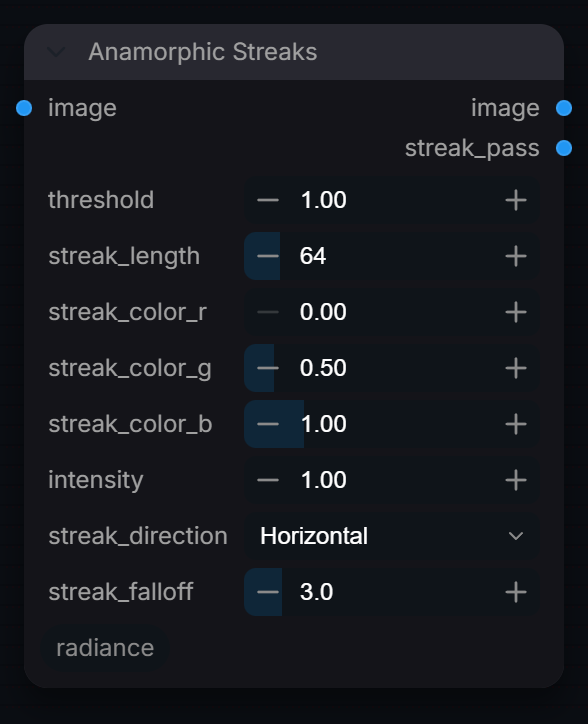Decrease streak_length with minus icon
This screenshot has width=588, height=724.
pos(268,256)
